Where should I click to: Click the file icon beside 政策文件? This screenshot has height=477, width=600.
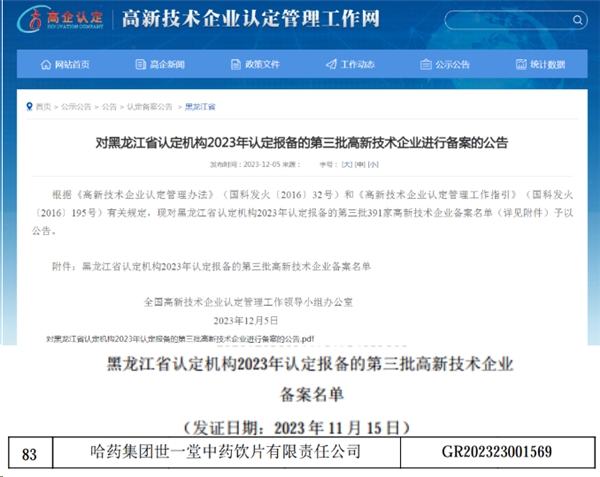pos(236,64)
